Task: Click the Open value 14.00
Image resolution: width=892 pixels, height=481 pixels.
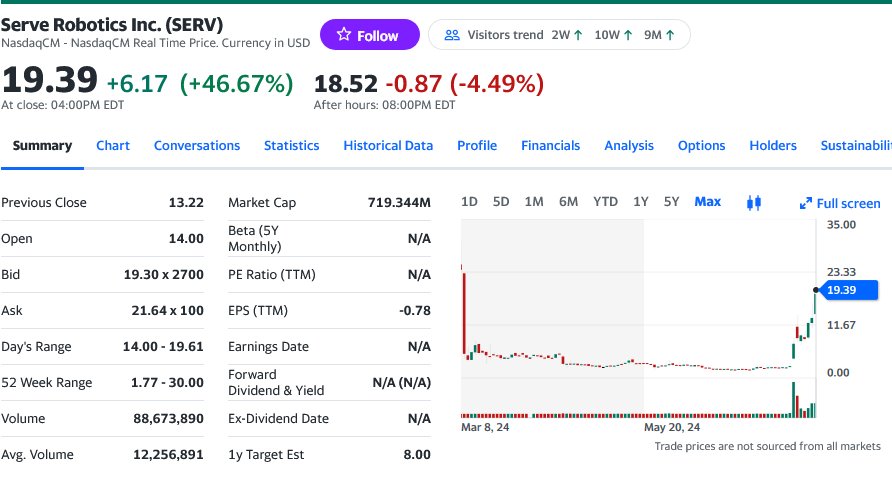Action: coord(186,239)
